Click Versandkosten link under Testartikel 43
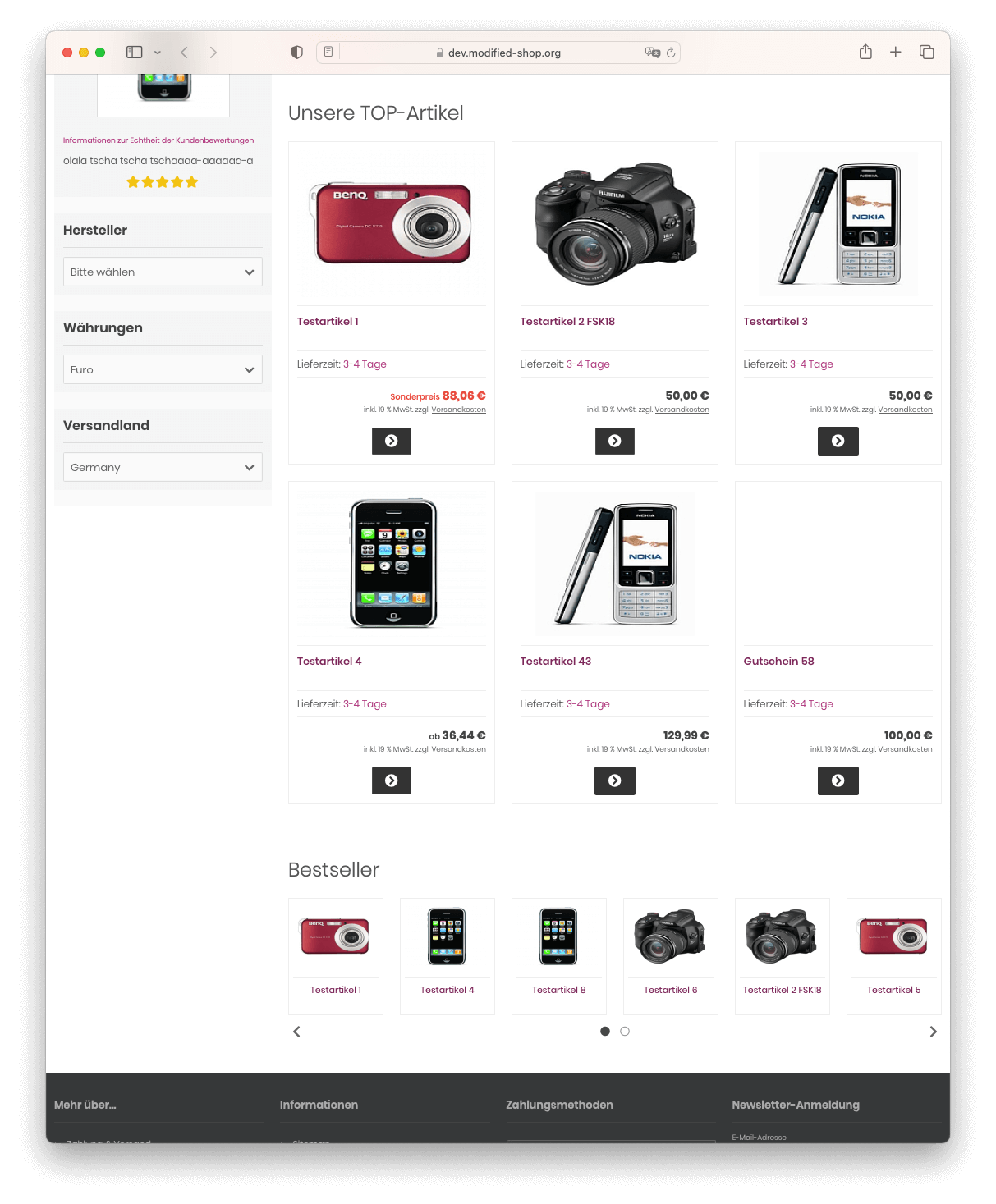 click(x=682, y=749)
